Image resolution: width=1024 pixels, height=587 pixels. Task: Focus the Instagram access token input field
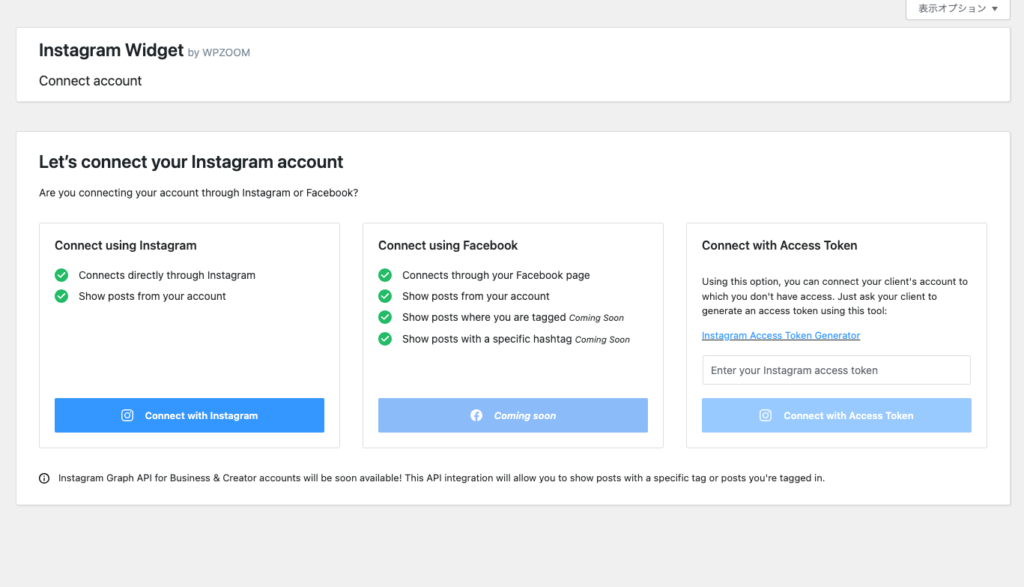point(836,370)
